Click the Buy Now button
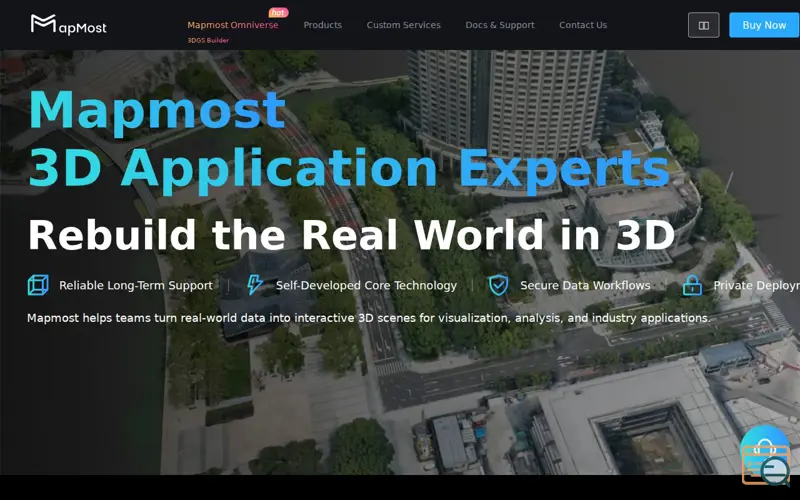This screenshot has width=800, height=500. pos(764,25)
